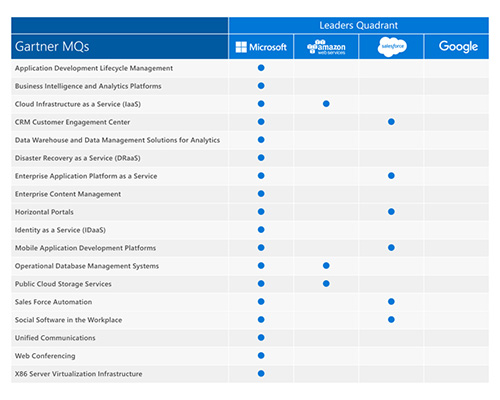Click Business Intelligence and Analytics Platforms label
500x400 pixels.
(x=88, y=86)
